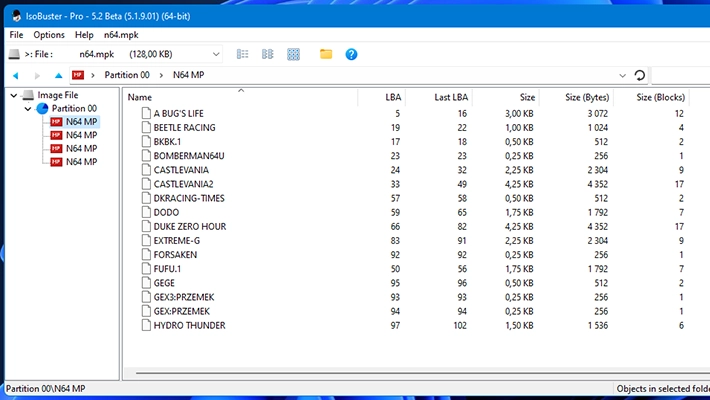This screenshot has width=710, height=400.
Task: Click the IsoBuster app icon in title bar
Action: coord(17,16)
